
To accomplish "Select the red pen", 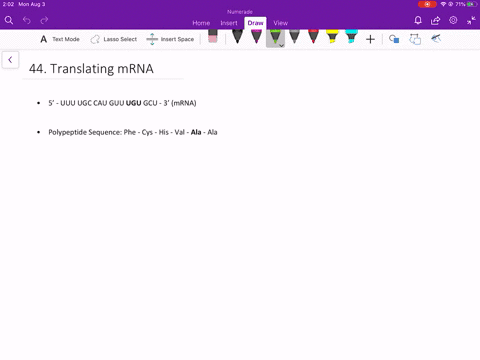I will pos(313,37).
